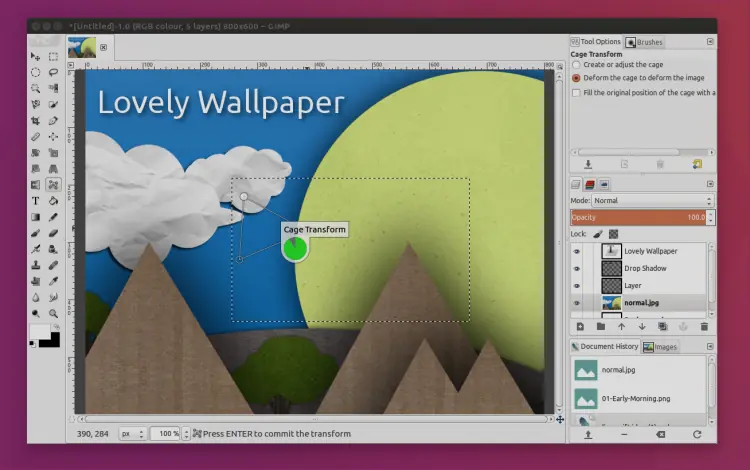
Task: Save tool options preset
Action: pyautogui.click(x=588, y=164)
